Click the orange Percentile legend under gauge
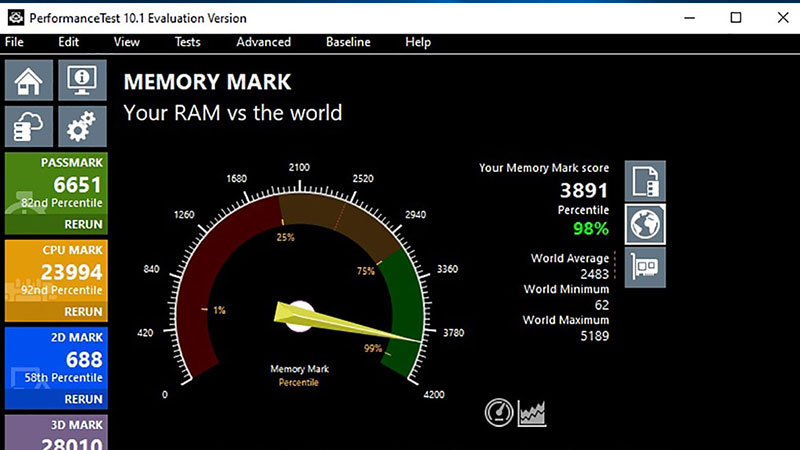The height and width of the screenshot is (450, 800). point(298,382)
